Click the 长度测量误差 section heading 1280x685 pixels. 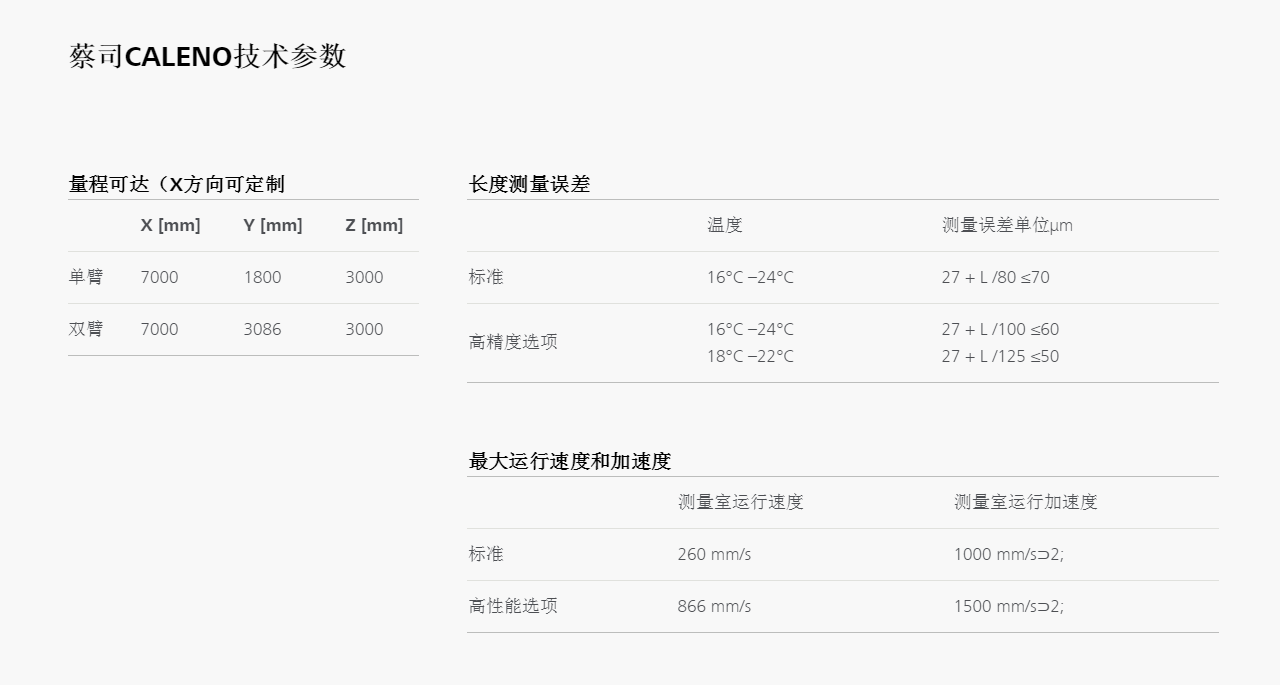point(530,184)
